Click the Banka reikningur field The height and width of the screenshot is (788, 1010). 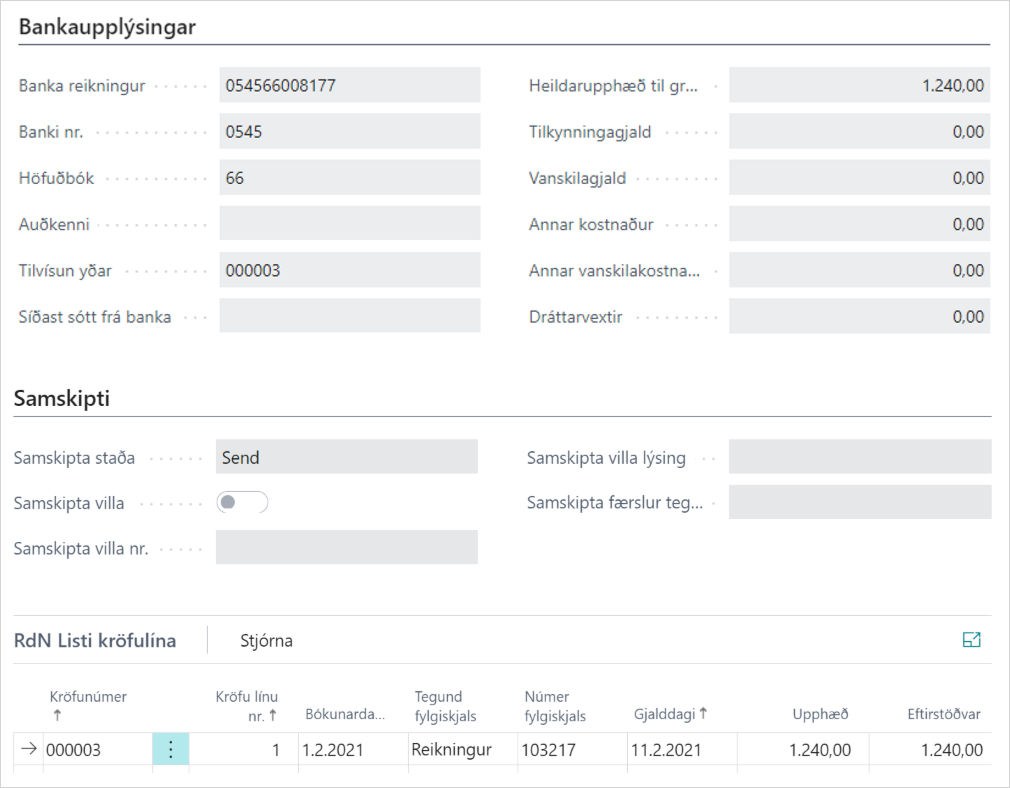coord(350,86)
